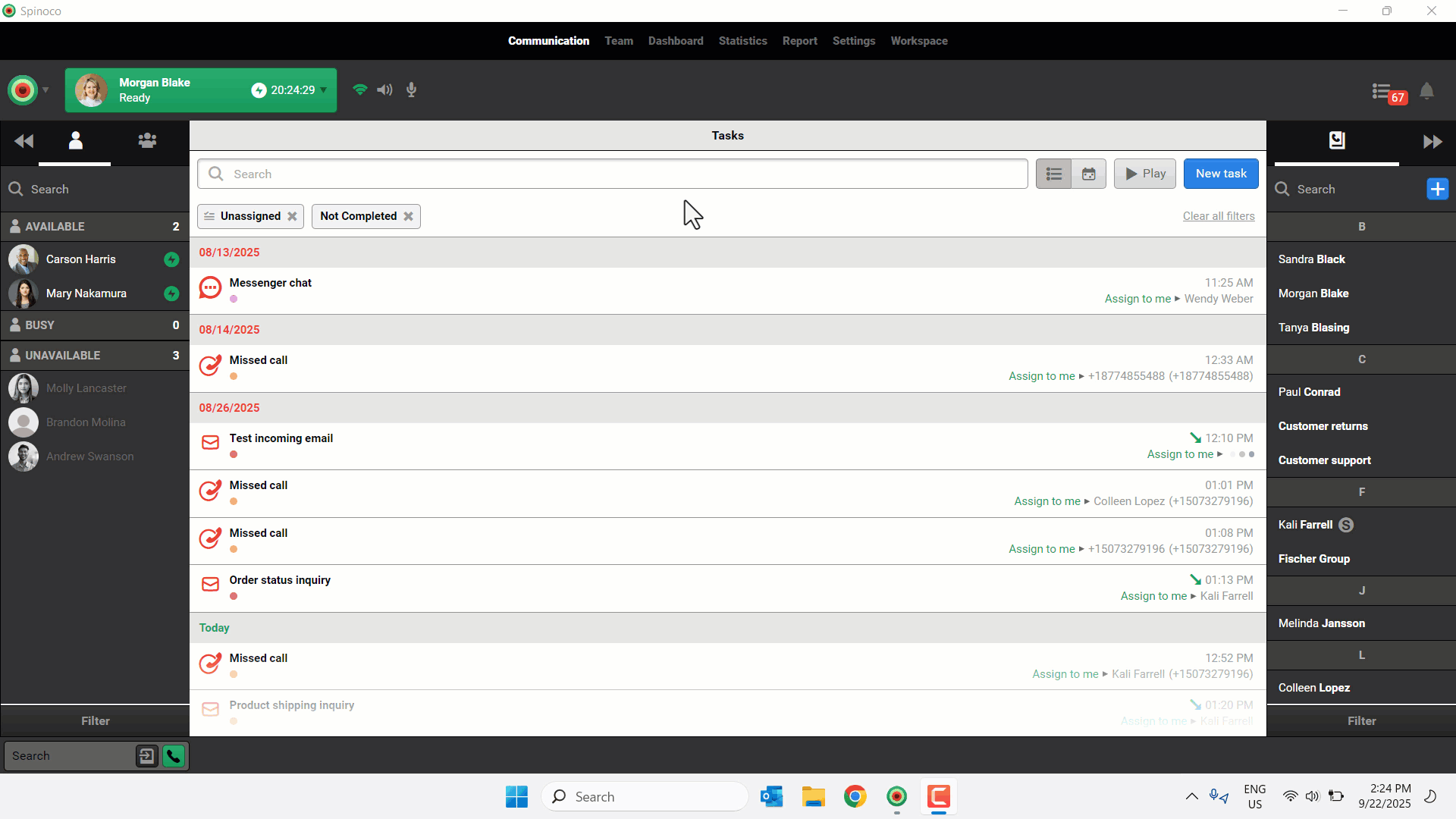This screenshot has width=1456, height=819.
Task: Add new contact with plus icon
Action: point(1437,189)
